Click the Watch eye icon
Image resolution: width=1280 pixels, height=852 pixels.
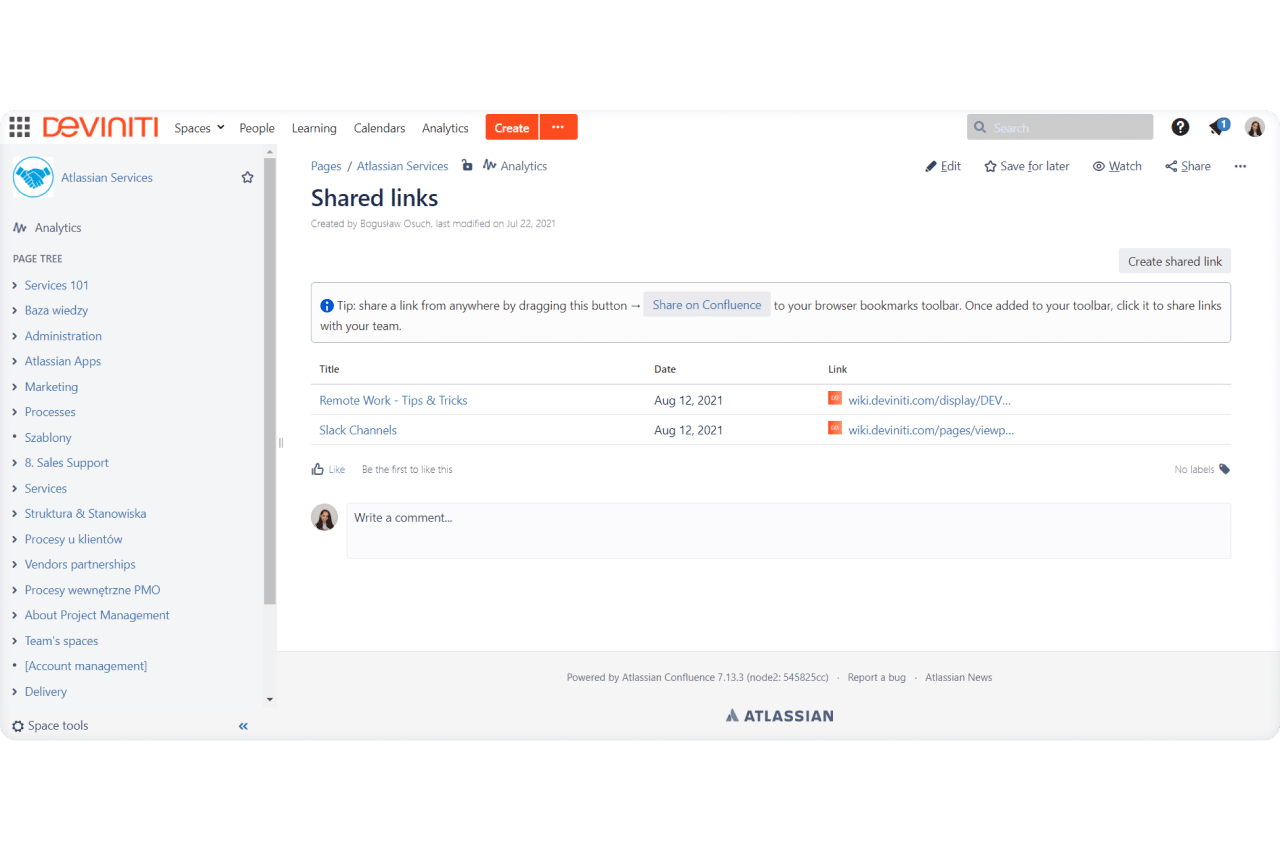click(x=1100, y=166)
